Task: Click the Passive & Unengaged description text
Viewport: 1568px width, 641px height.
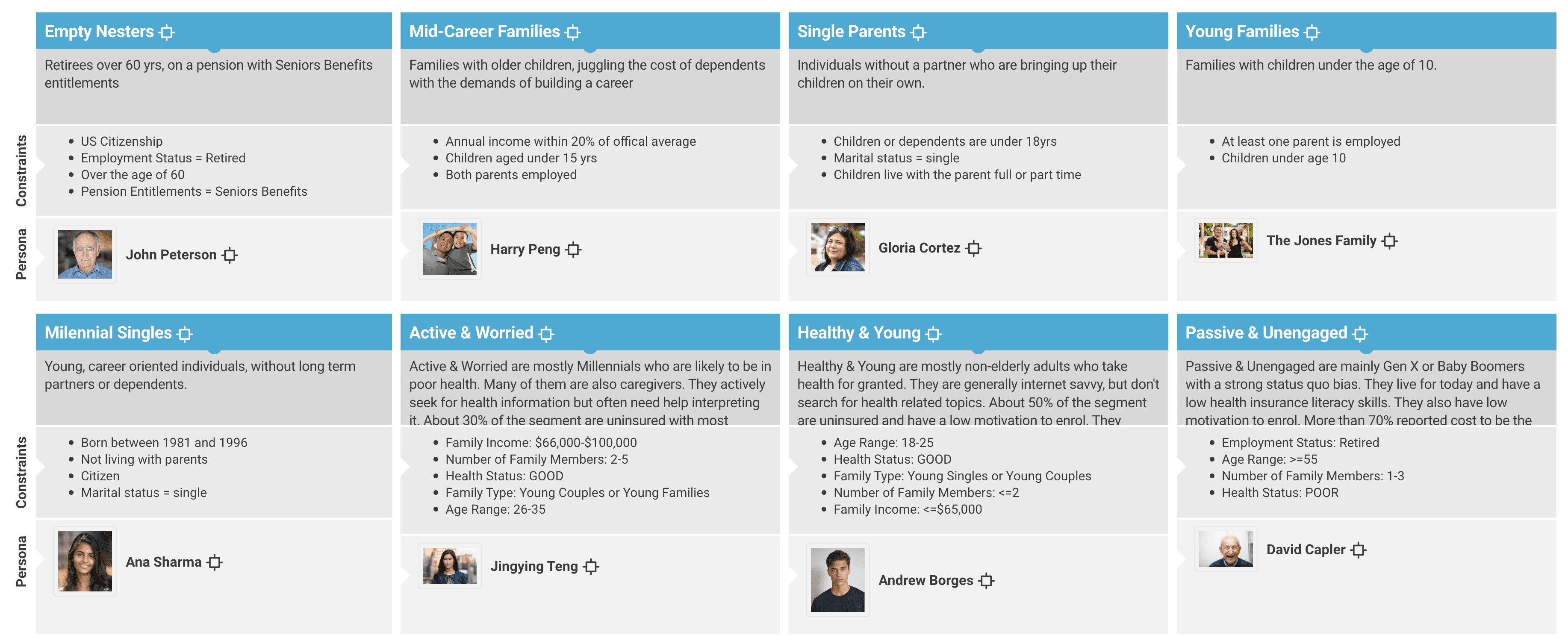Action: 1363,393
